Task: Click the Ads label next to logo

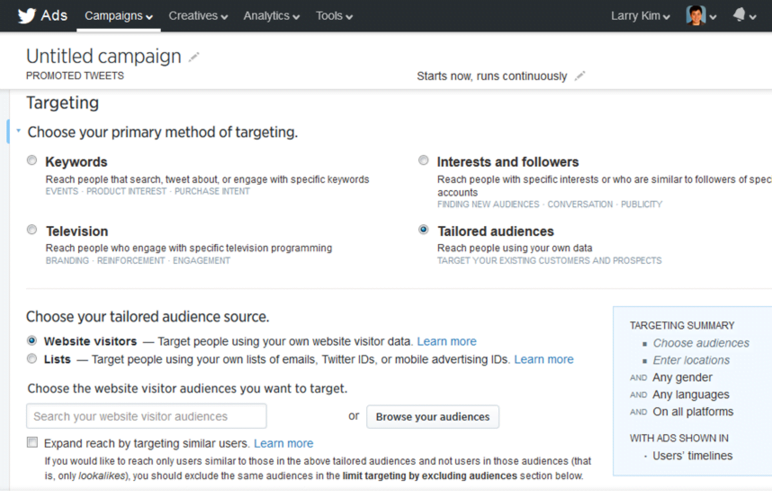Action: tap(54, 16)
